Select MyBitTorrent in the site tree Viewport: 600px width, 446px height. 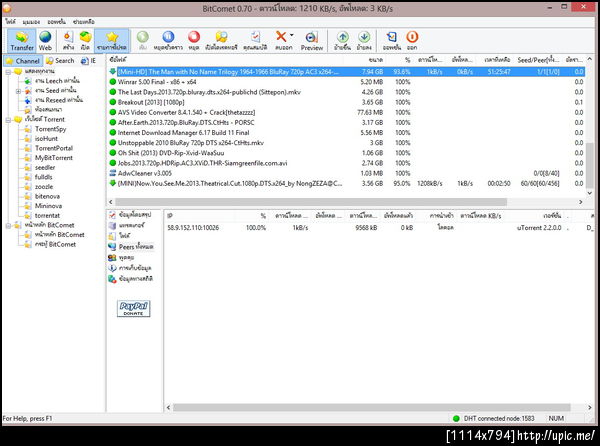pyautogui.click(x=54, y=158)
